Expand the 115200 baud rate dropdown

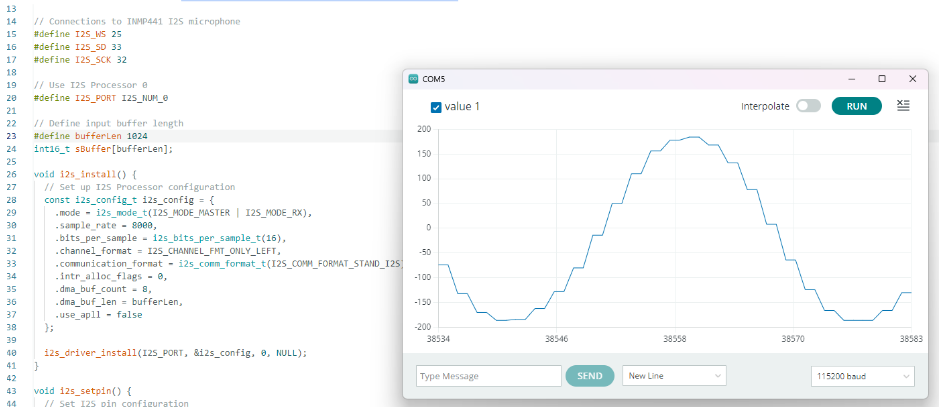861,376
